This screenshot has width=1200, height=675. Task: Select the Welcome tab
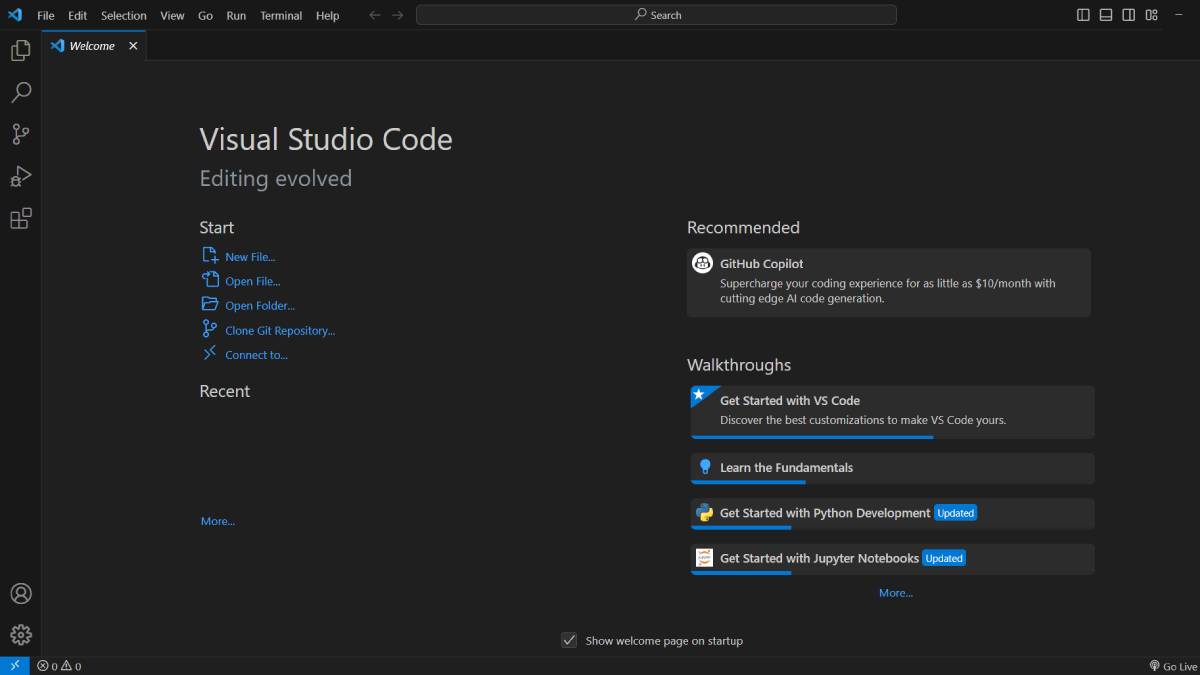click(x=91, y=46)
